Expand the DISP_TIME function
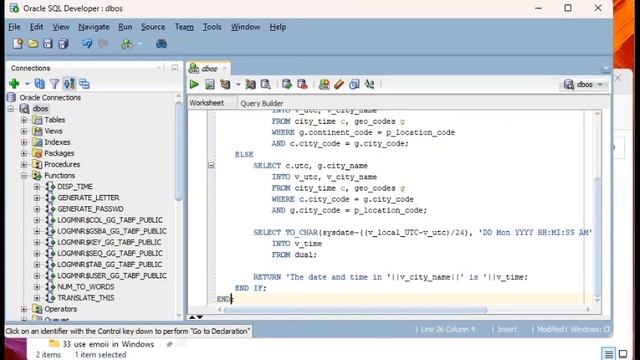 tap(37, 187)
